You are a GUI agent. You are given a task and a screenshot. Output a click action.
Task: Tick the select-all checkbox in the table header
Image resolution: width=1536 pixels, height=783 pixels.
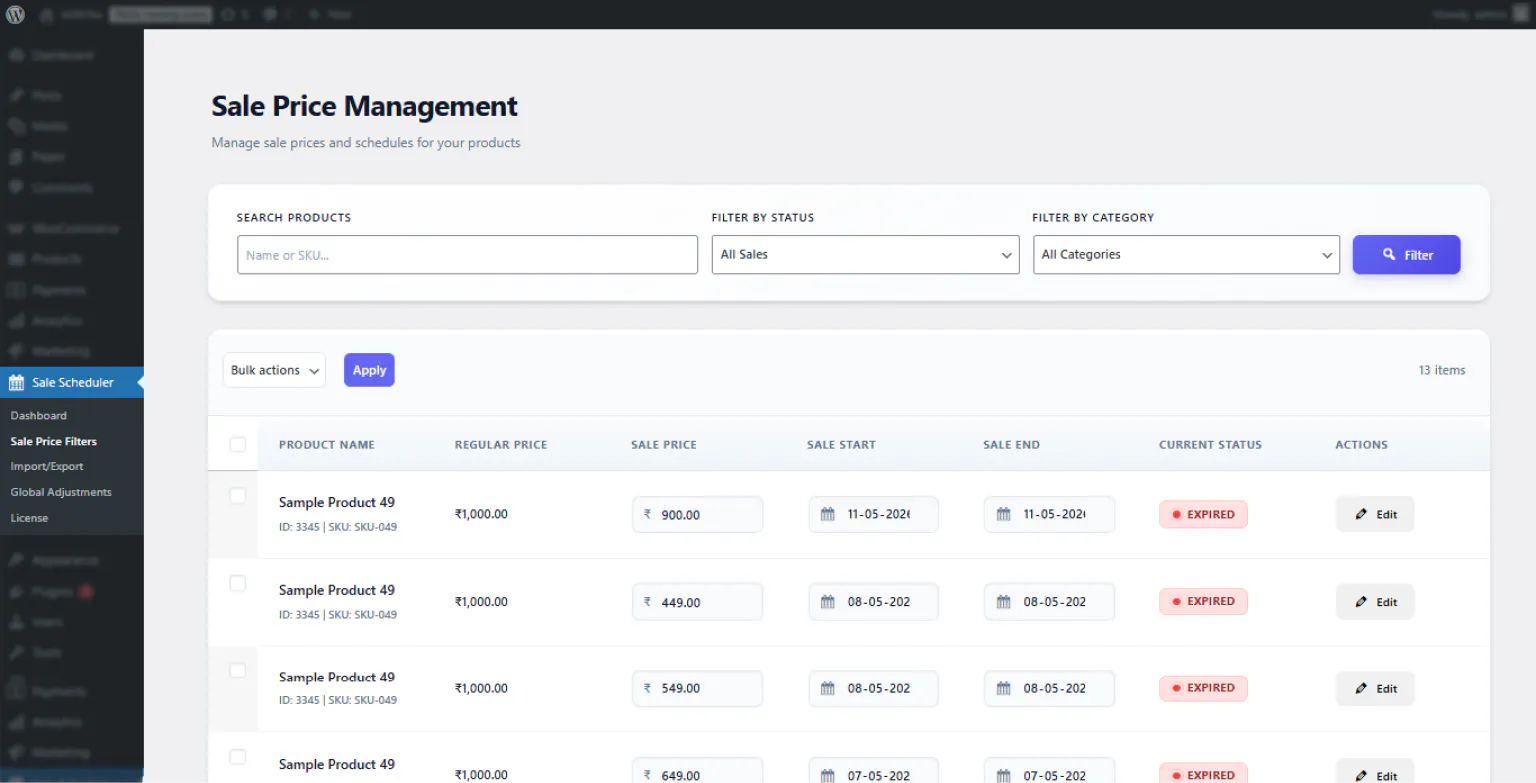click(238, 444)
